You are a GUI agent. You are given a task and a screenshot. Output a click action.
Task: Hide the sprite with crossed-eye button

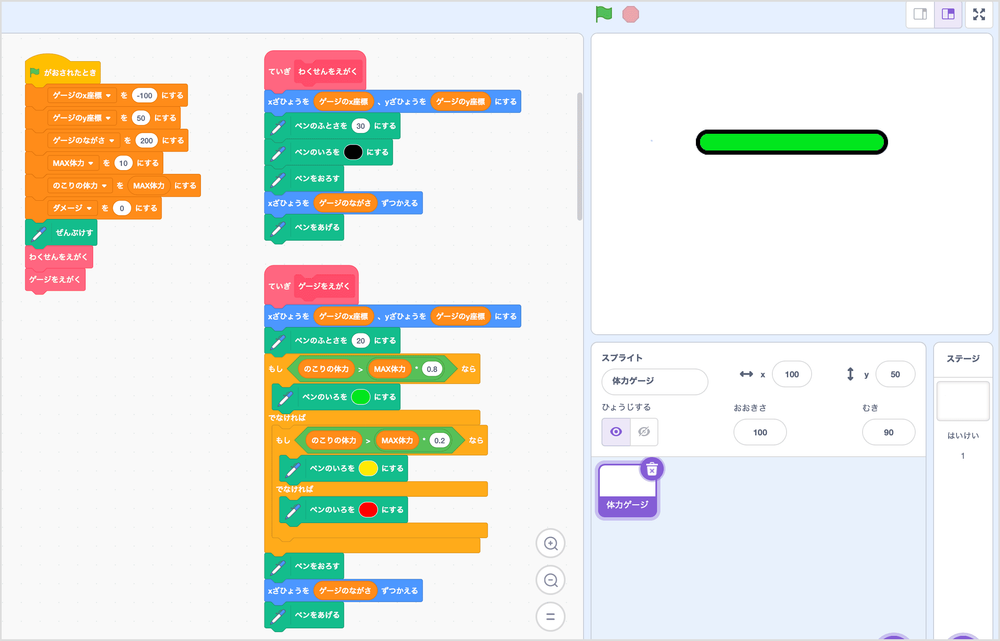click(x=644, y=432)
